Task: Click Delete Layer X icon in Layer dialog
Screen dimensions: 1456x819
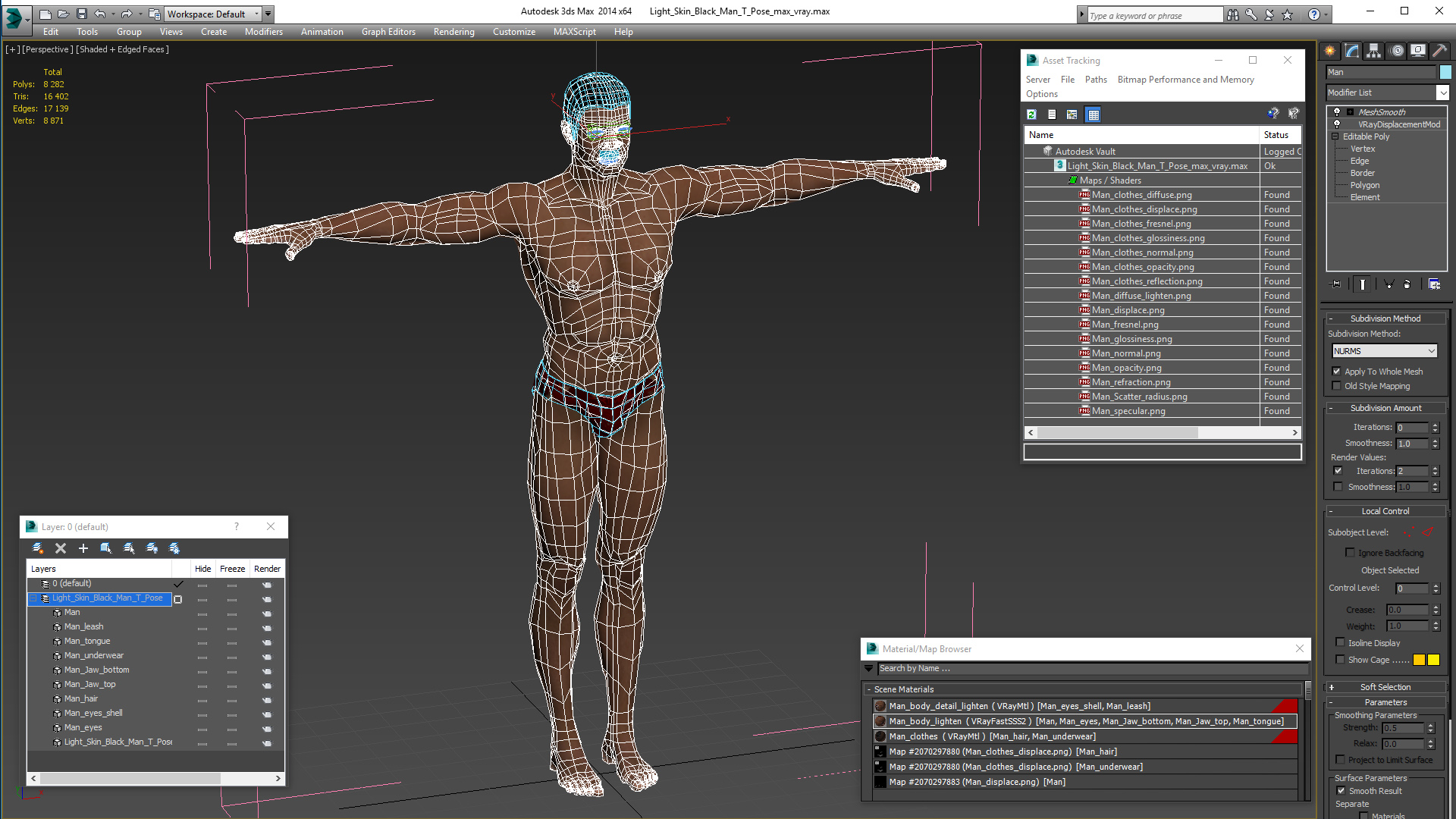Action: pos(61,548)
